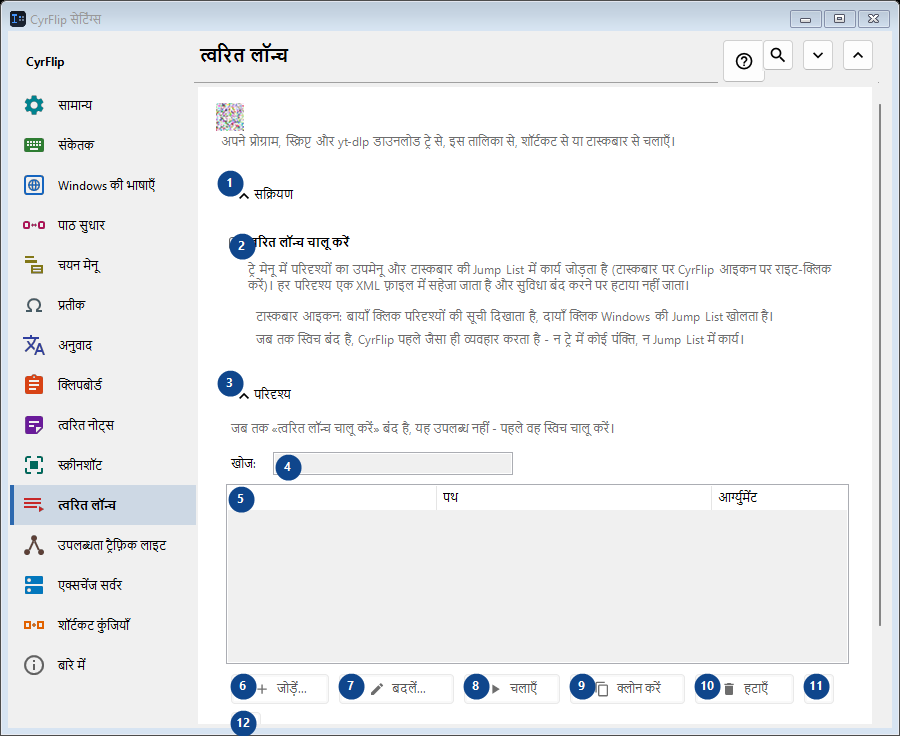This screenshot has width=900, height=736.
Task: Click the जोड़ें… add button
Action: click(x=280, y=688)
